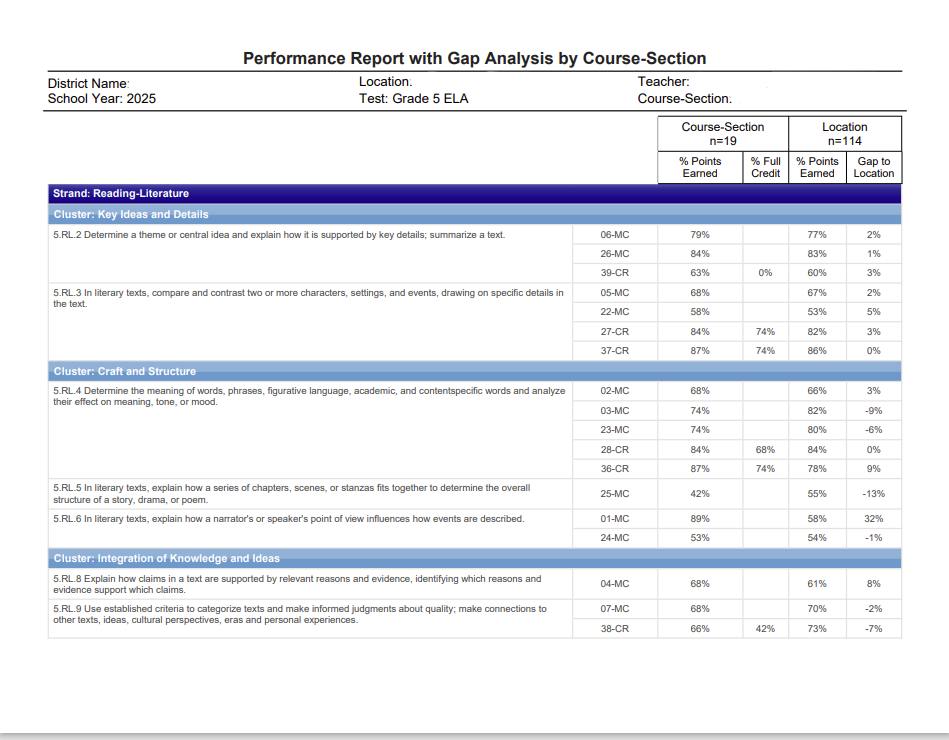Click item code '04-MC'
949x740 pixels.
(x=614, y=584)
